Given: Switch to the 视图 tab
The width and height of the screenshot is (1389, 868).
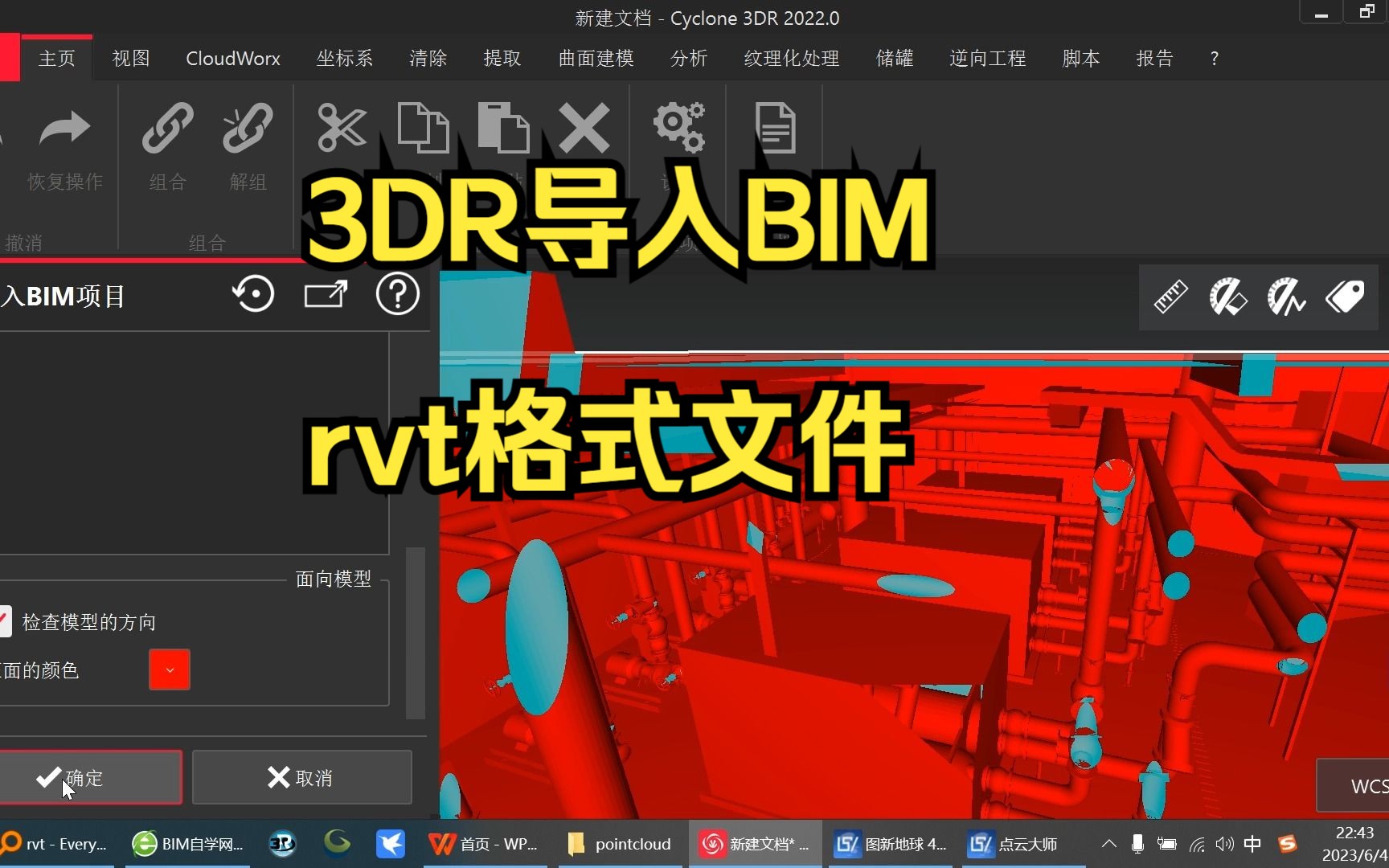Looking at the screenshot, I should (x=131, y=58).
